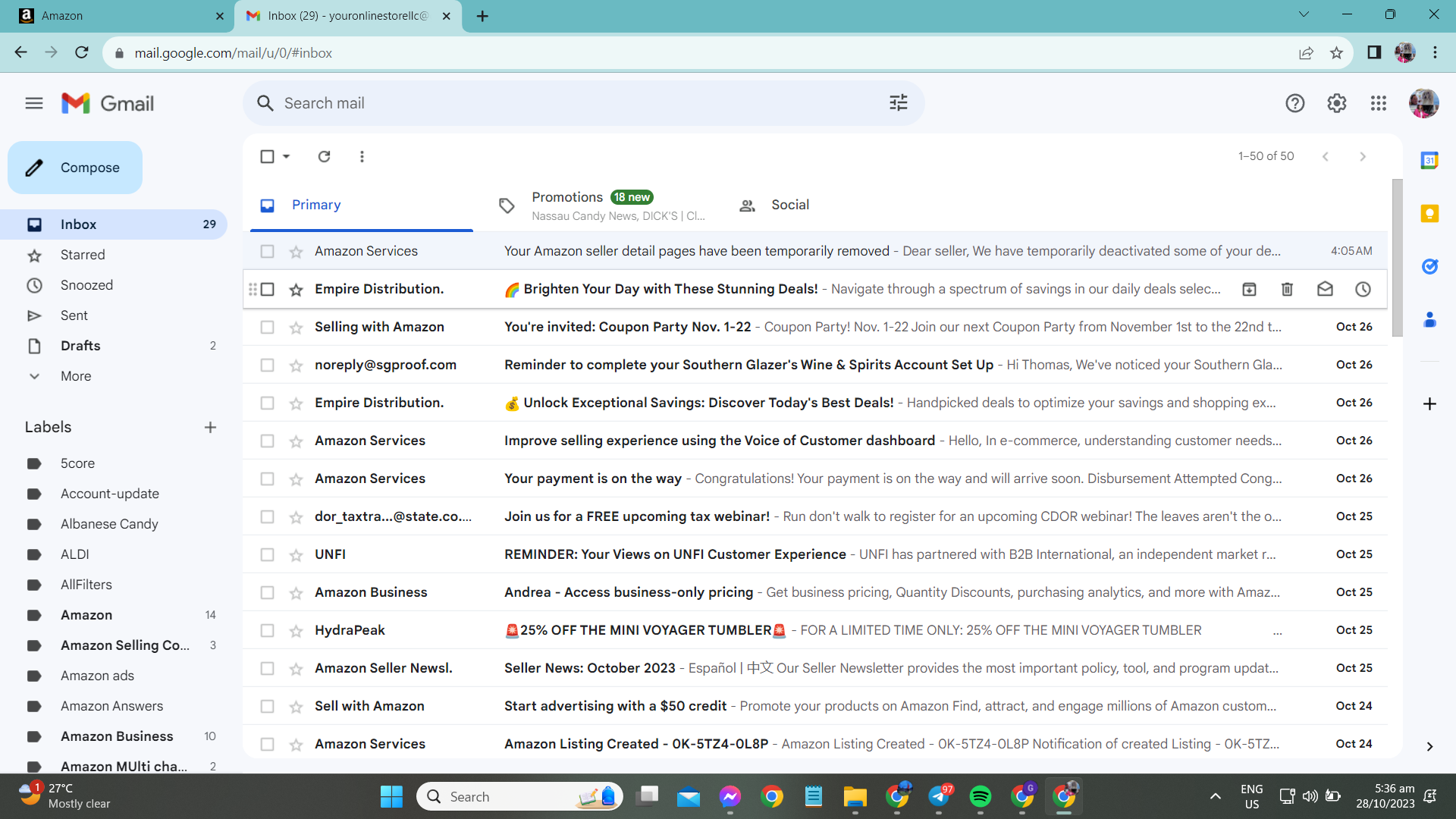Open Google Tasks side panel icon
The image size is (1456, 819).
[x=1429, y=266]
